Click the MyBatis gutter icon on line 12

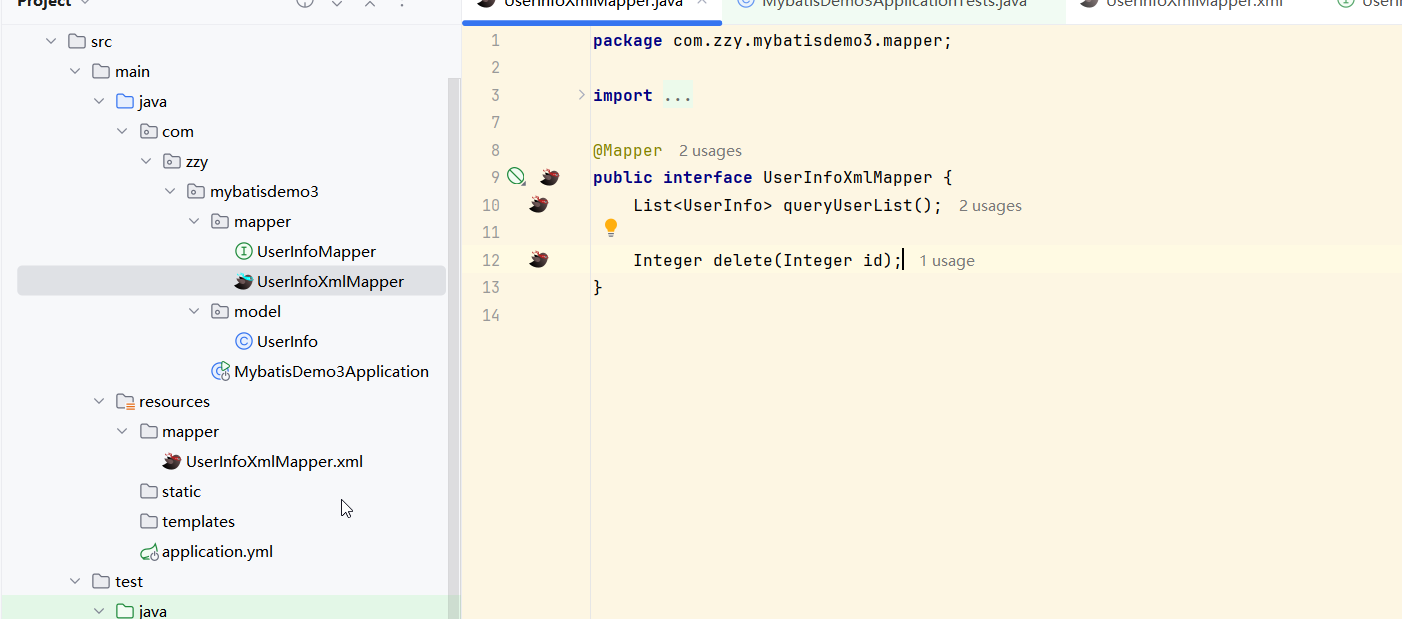pyautogui.click(x=539, y=260)
